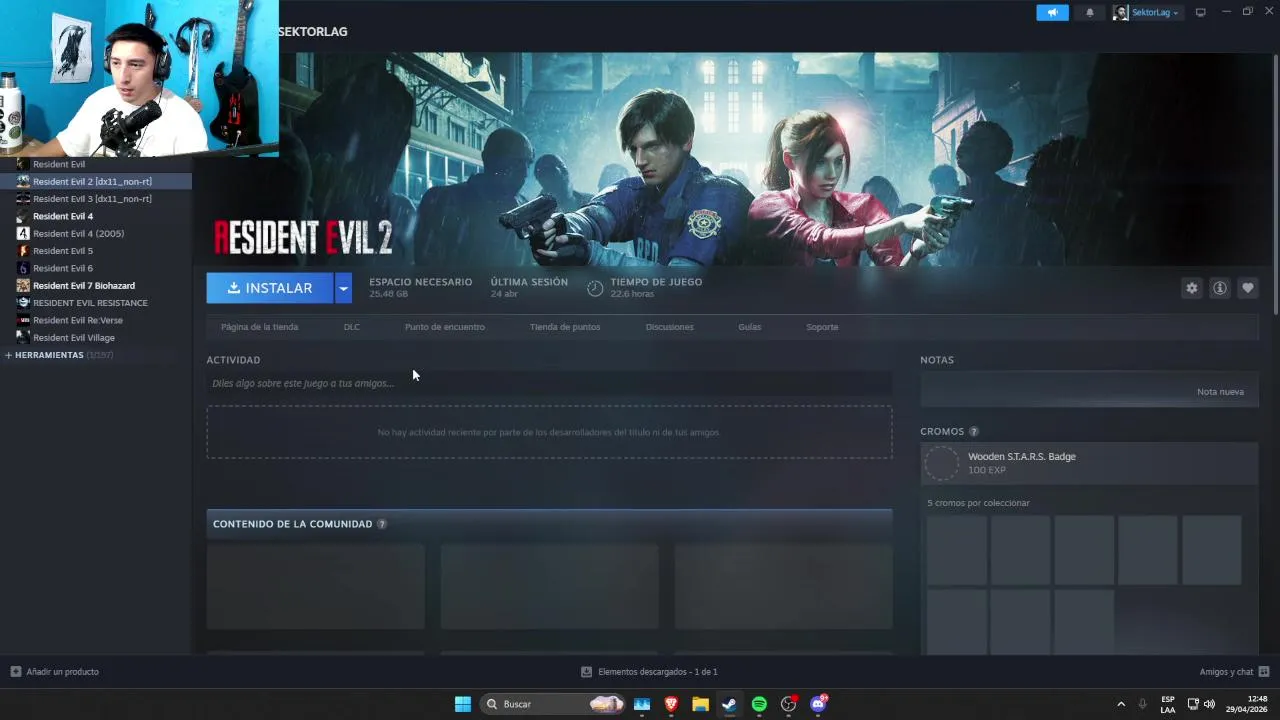
Task: Install Resident Evil 2
Action: (x=270, y=288)
